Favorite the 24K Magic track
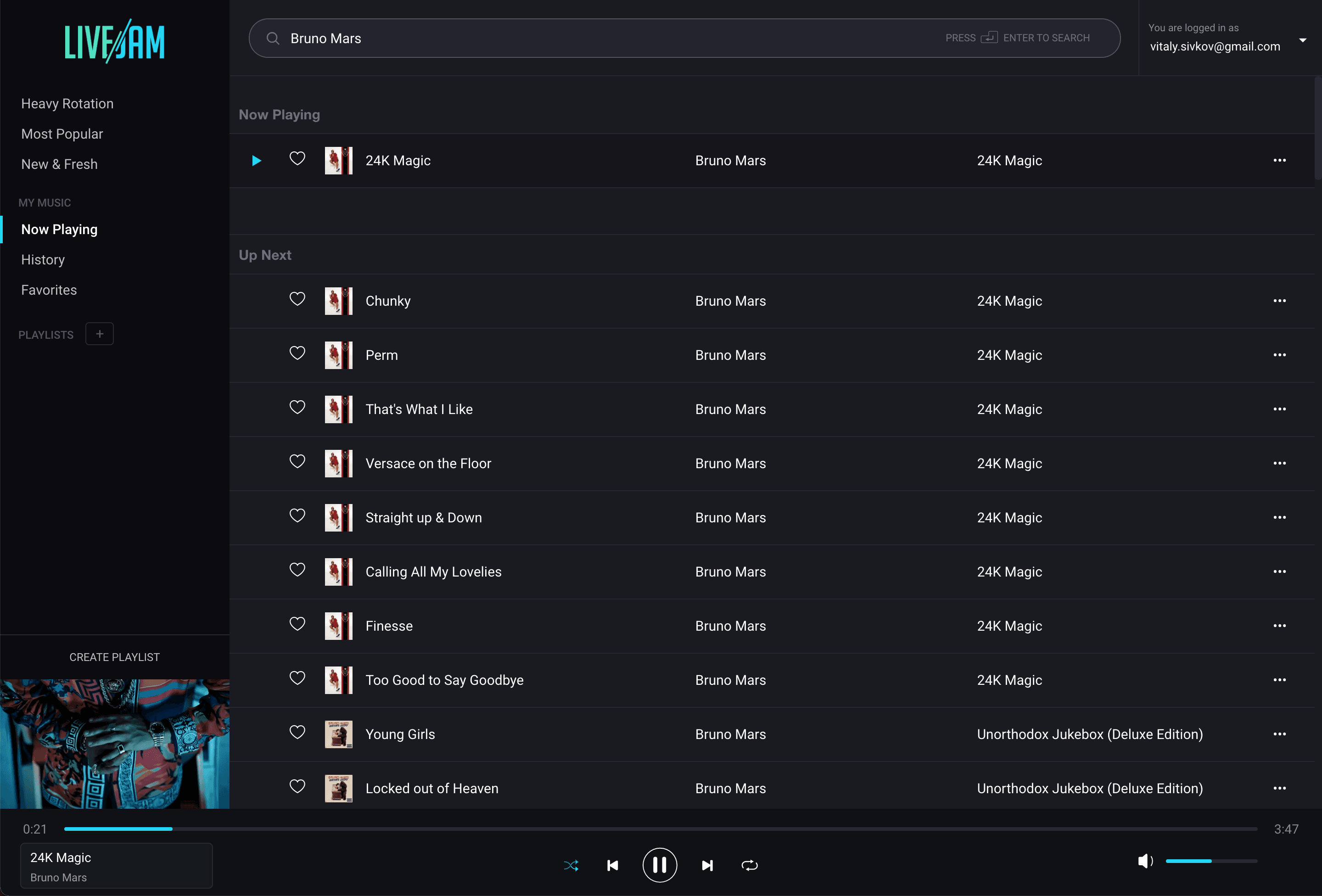The image size is (1322, 896). tap(297, 159)
